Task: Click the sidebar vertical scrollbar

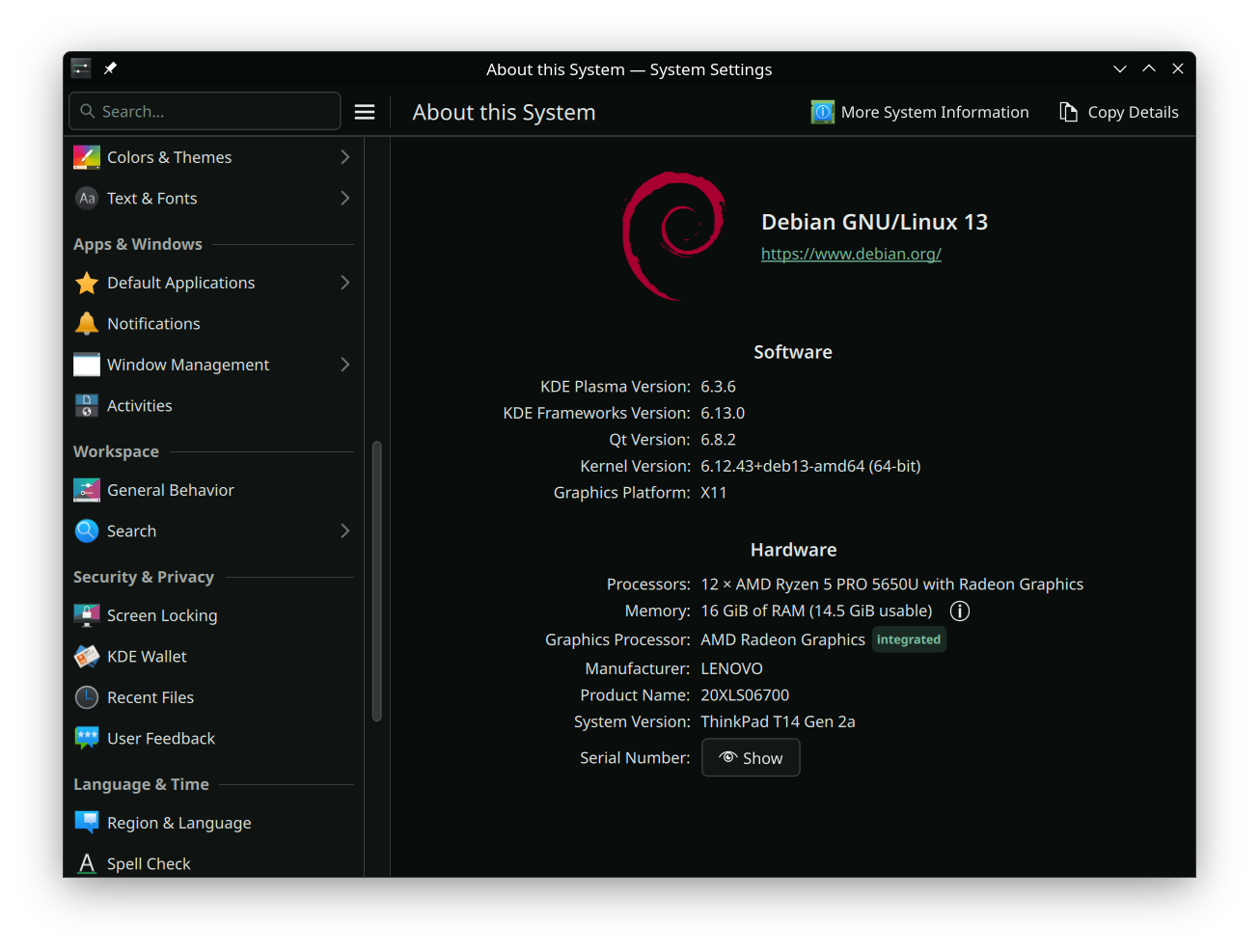Action: pos(377,581)
